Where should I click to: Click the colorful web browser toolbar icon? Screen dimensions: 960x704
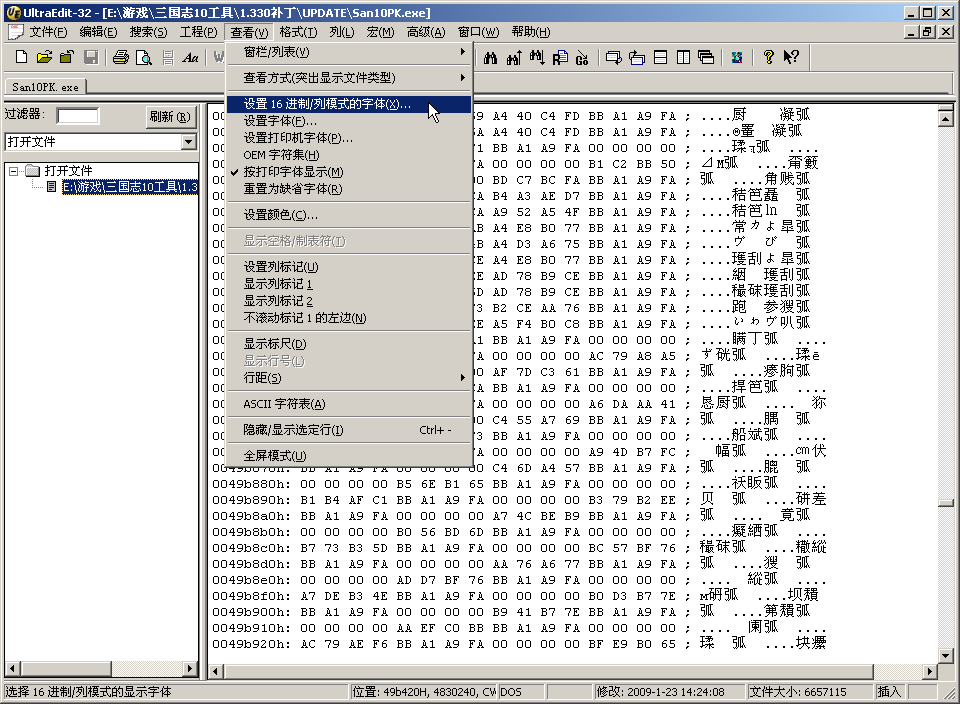click(737, 58)
